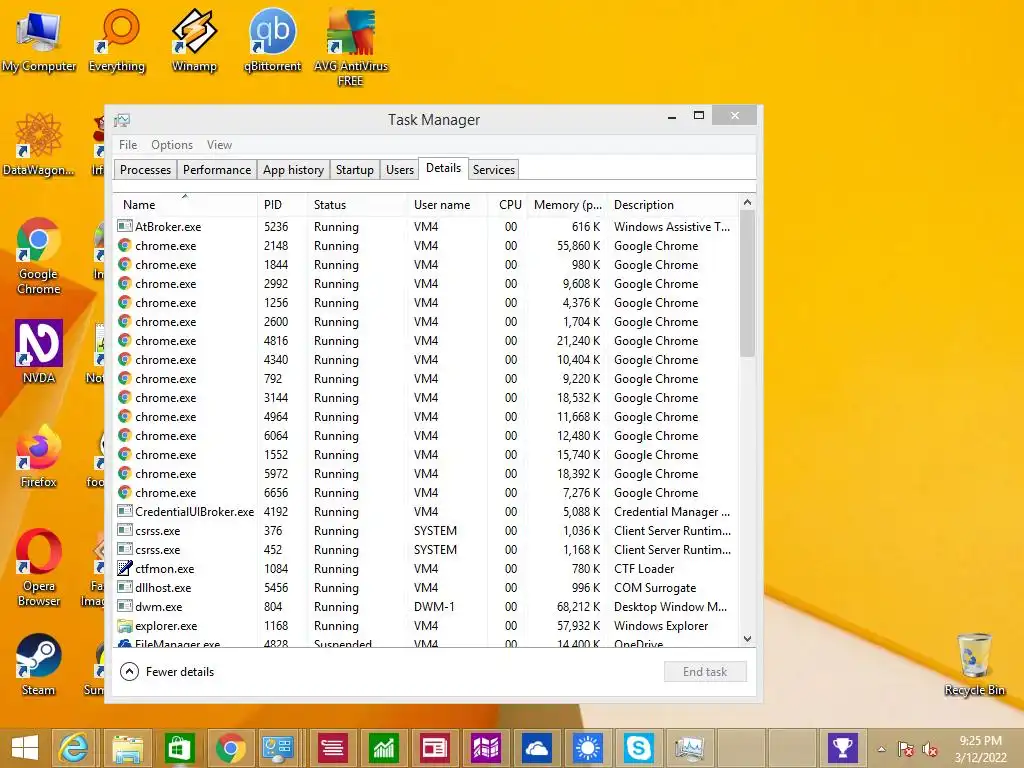Collapse view with Fewer details
The image size is (1024, 768).
click(167, 671)
